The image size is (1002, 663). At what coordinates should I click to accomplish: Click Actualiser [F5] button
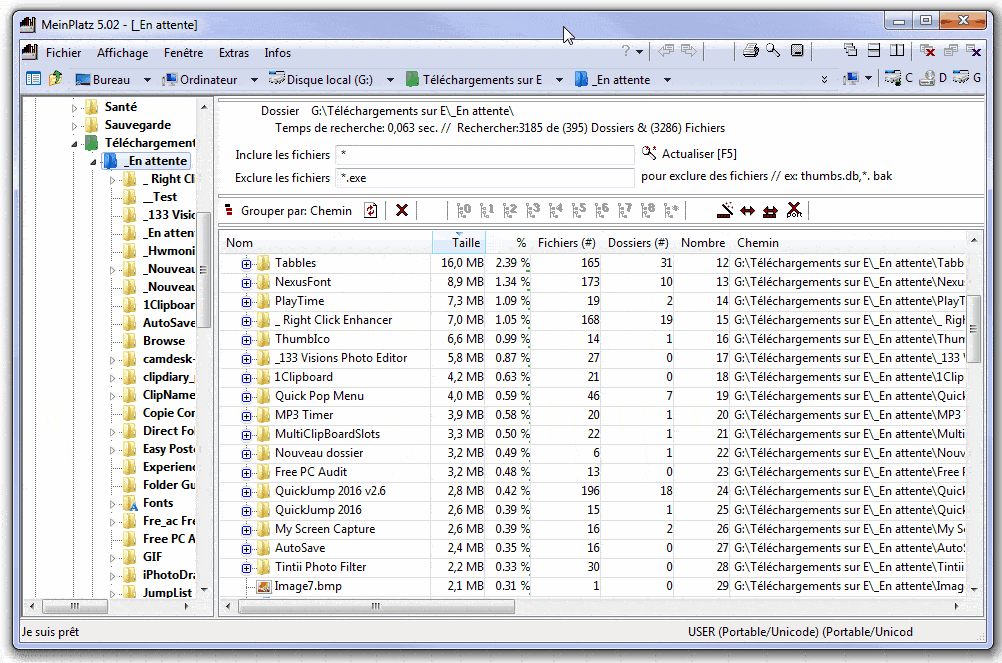click(x=690, y=153)
